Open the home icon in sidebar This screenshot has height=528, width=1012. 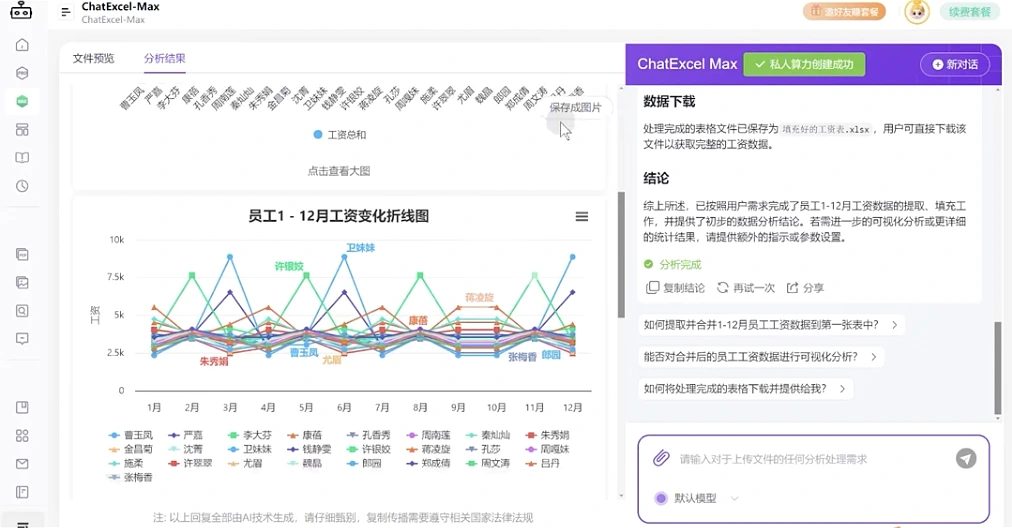[22, 45]
